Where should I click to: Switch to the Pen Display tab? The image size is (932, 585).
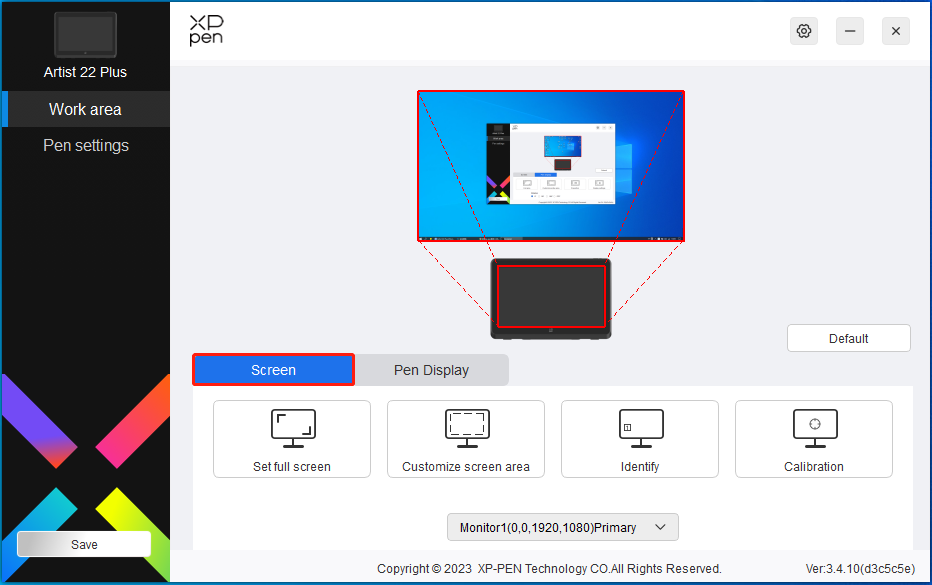(431, 370)
